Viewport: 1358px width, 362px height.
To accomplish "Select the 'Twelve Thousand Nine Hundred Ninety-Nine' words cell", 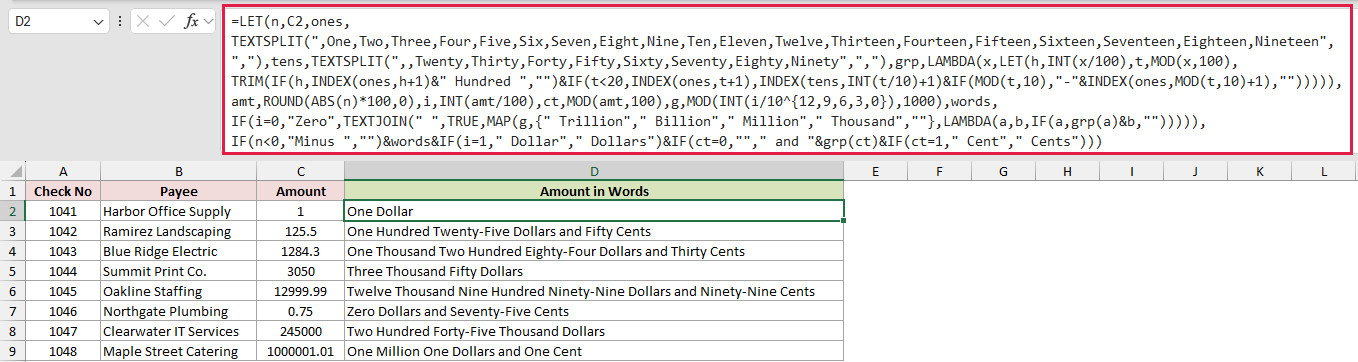I will click(594, 291).
